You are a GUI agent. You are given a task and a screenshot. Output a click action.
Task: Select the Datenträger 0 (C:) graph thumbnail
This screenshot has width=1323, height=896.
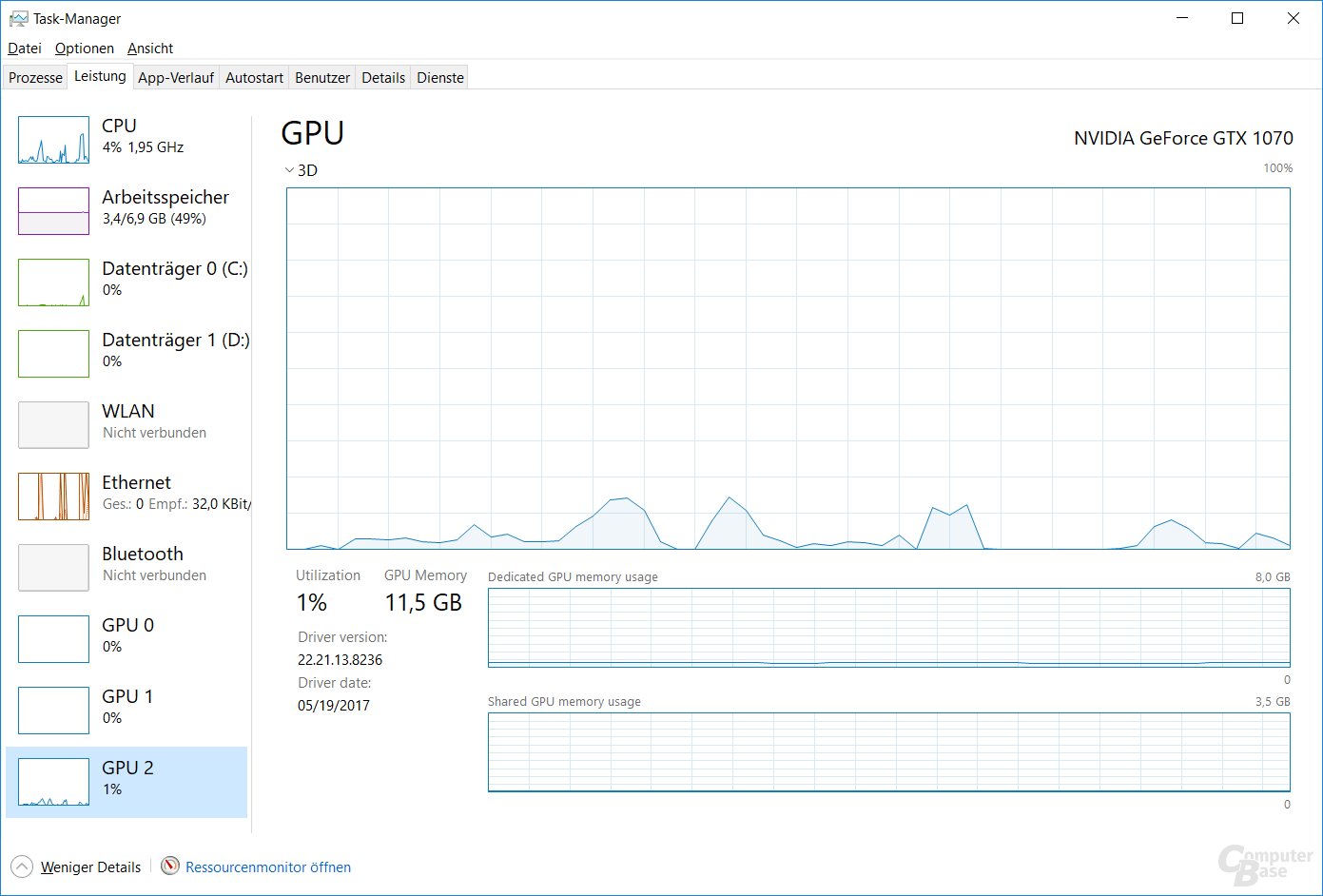pos(54,282)
